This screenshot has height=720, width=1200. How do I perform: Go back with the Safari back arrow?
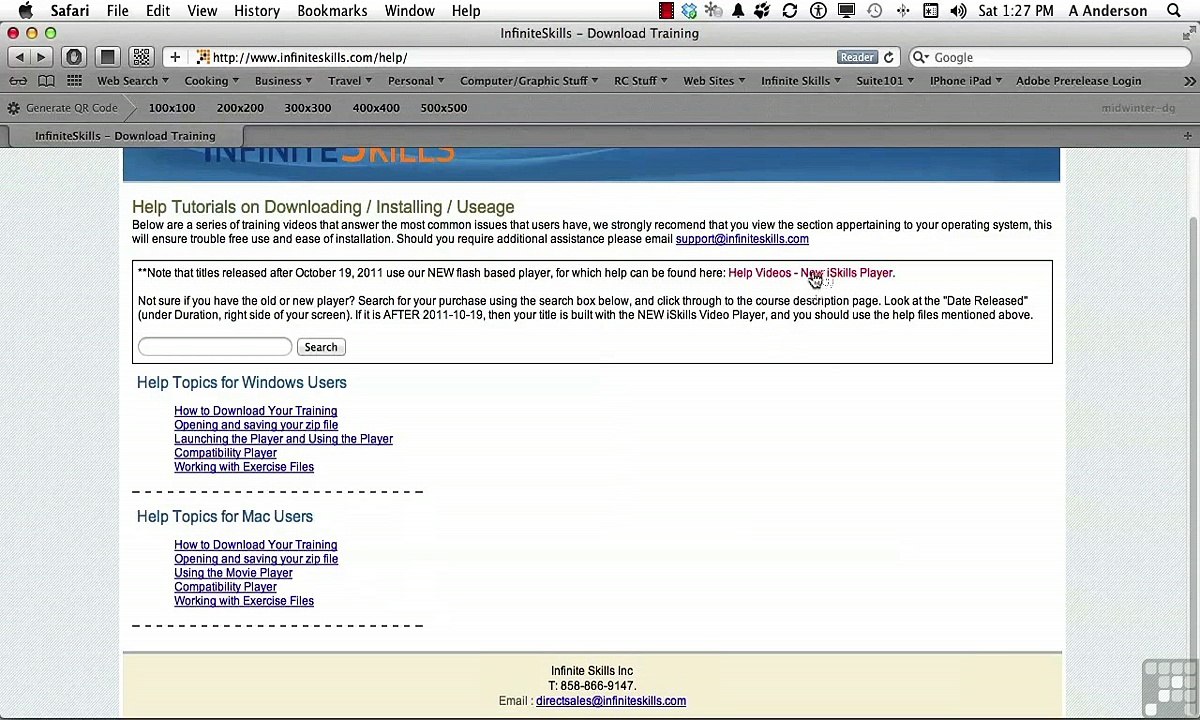(x=19, y=57)
